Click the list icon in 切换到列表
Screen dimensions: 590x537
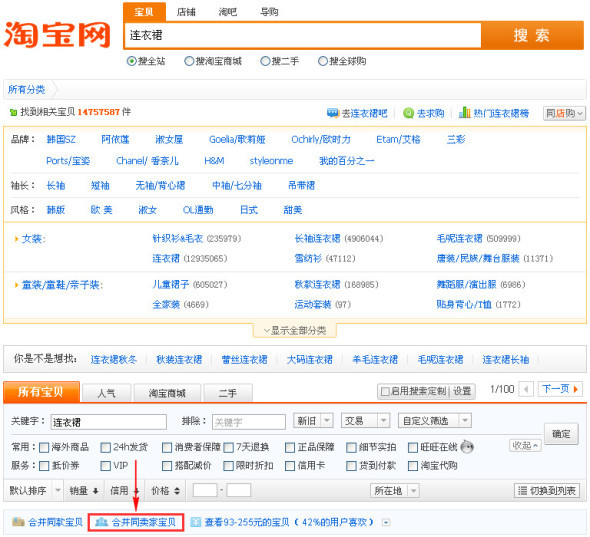point(523,490)
